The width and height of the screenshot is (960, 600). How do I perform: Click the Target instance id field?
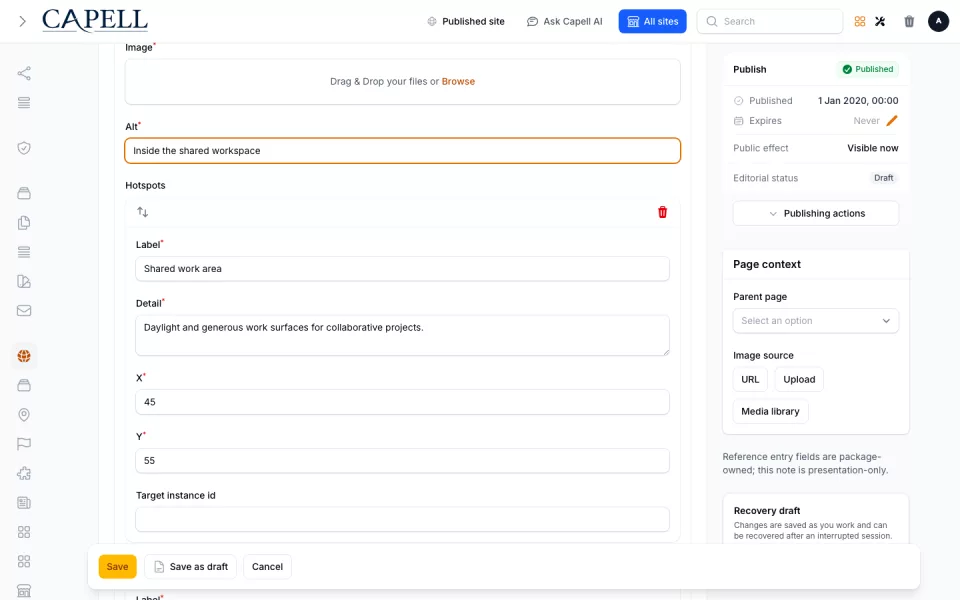(x=402, y=520)
